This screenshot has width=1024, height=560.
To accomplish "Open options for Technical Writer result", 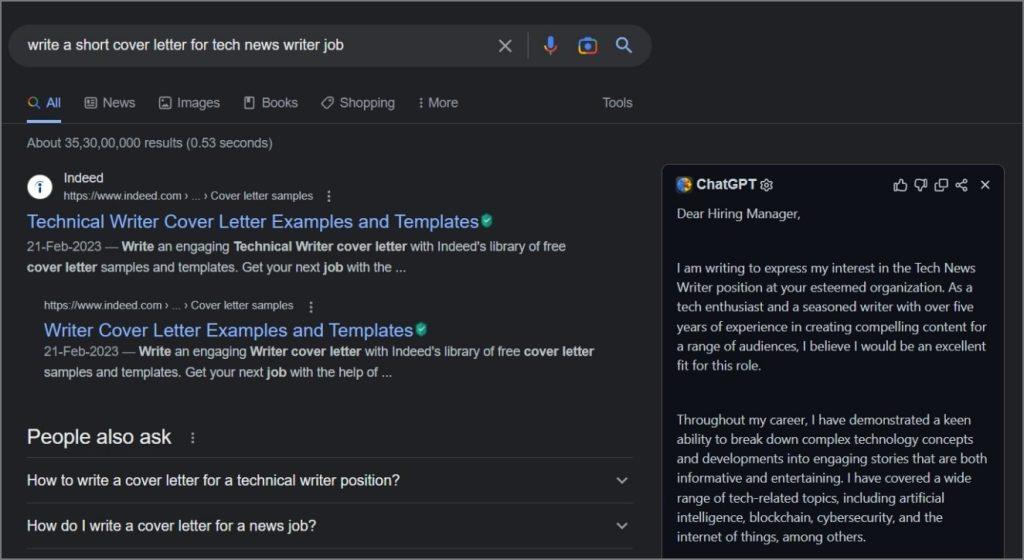I will 328,196.
